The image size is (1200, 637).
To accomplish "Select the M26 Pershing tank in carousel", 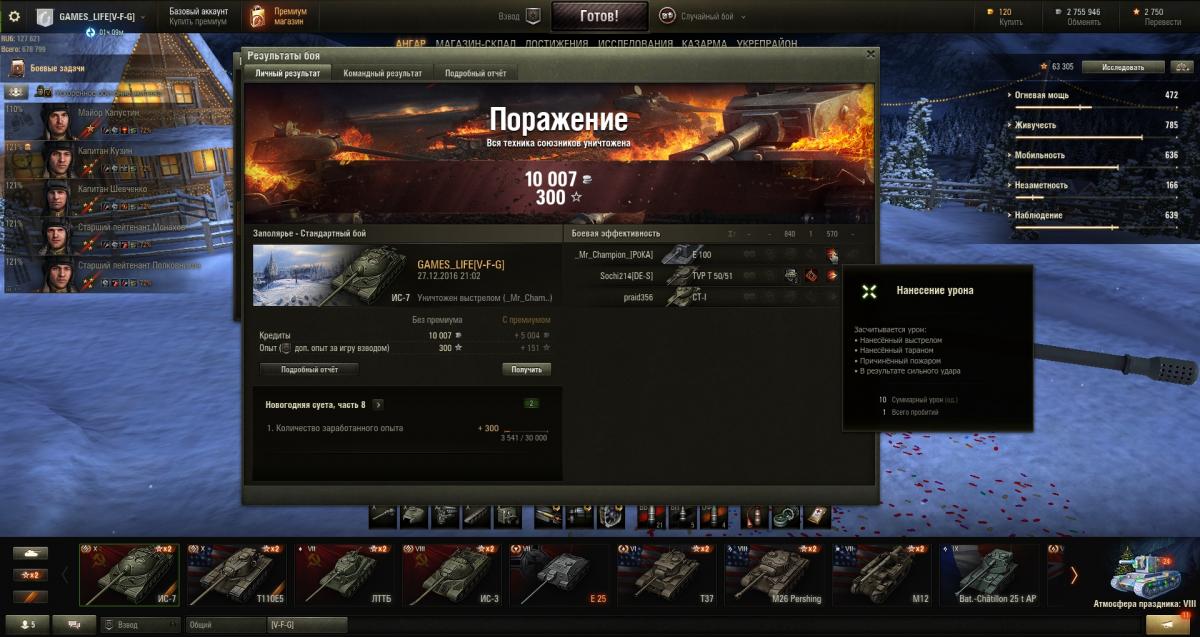I will pyautogui.click(x=776, y=573).
